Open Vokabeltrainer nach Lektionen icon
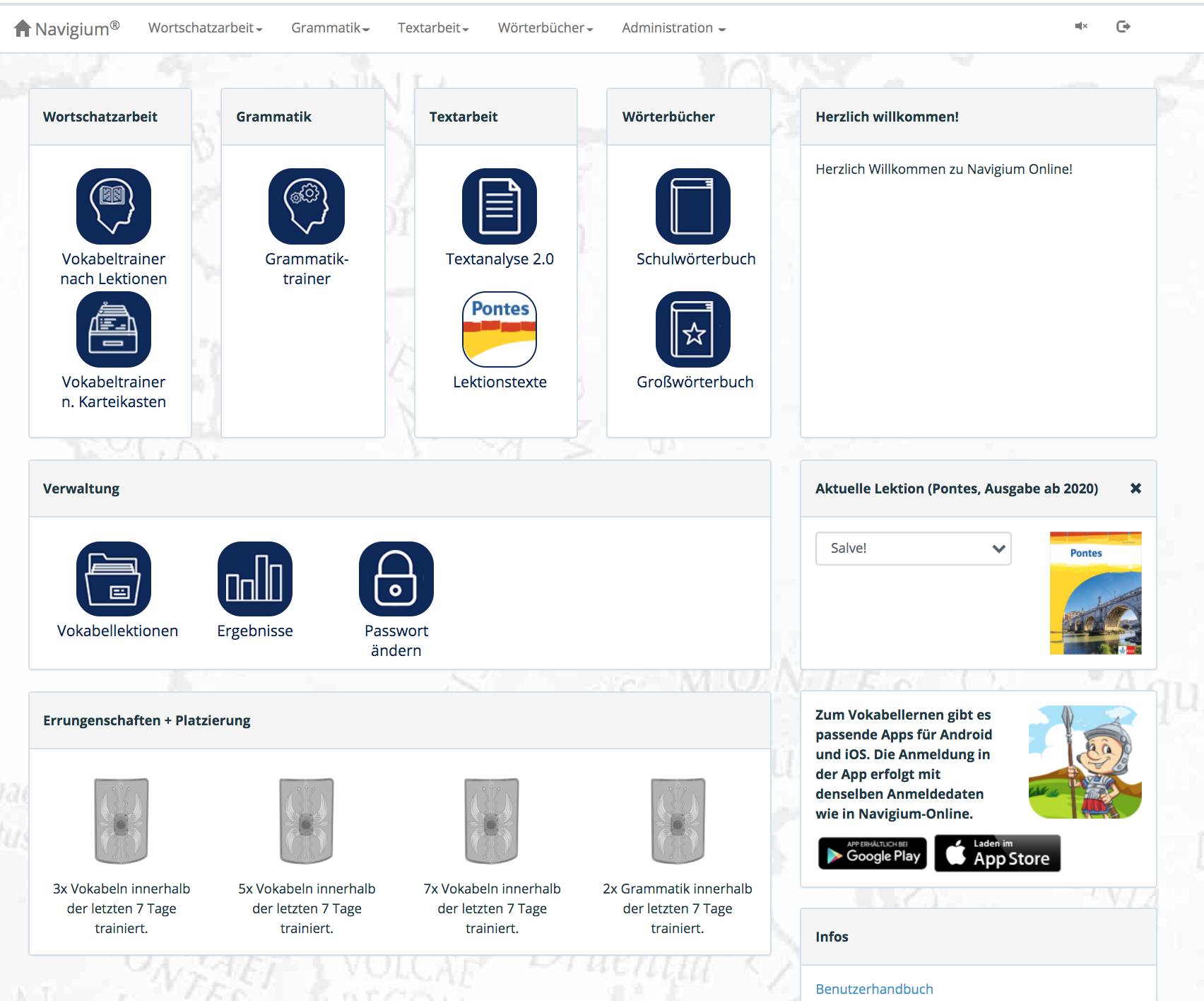Screen dimensions: 1204x1001 114,206
